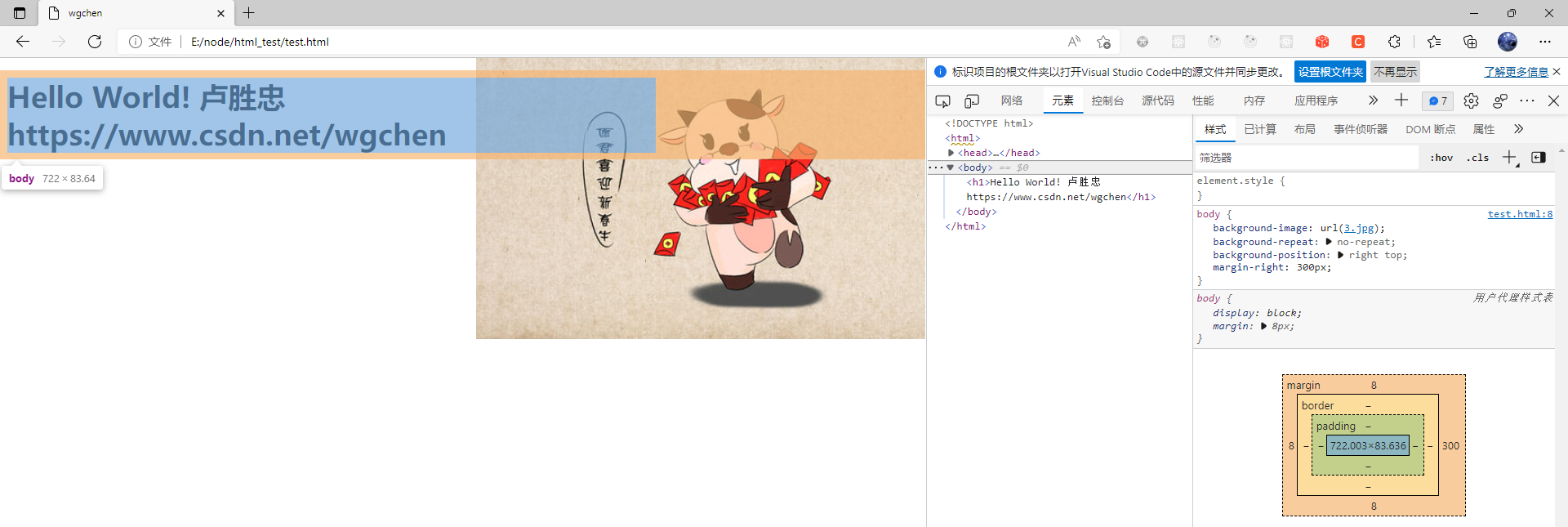The image size is (1568, 527).
Task: Open the tab actions menu icon
Action: click(20, 13)
